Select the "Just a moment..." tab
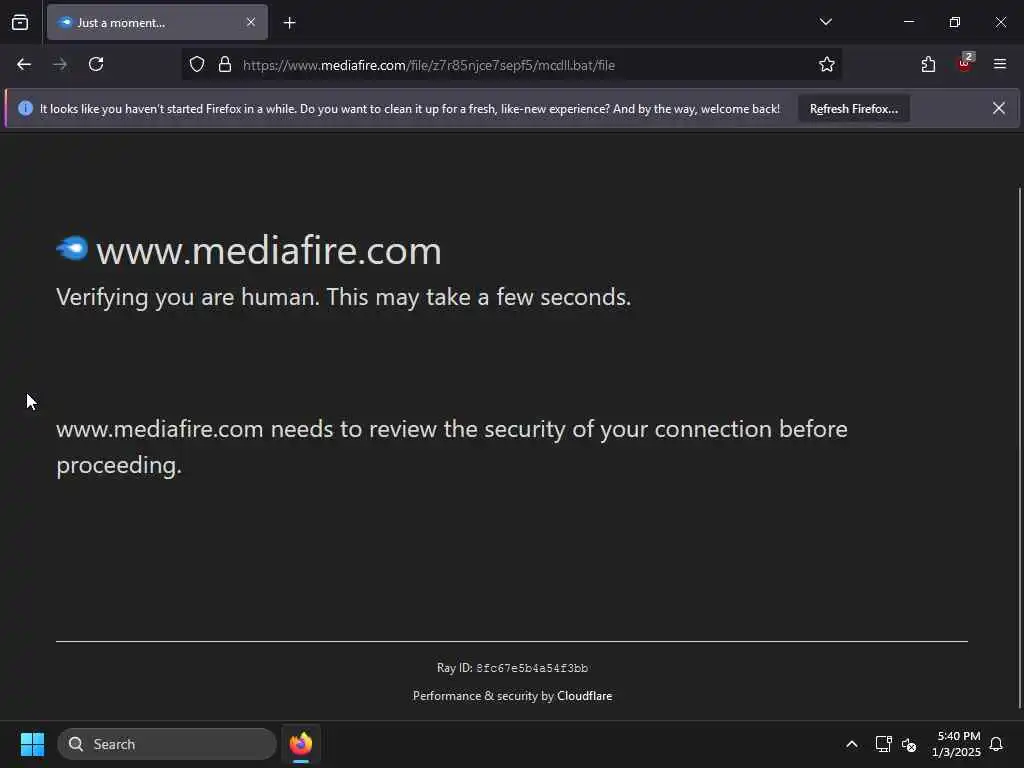The image size is (1024, 768). coord(157,23)
